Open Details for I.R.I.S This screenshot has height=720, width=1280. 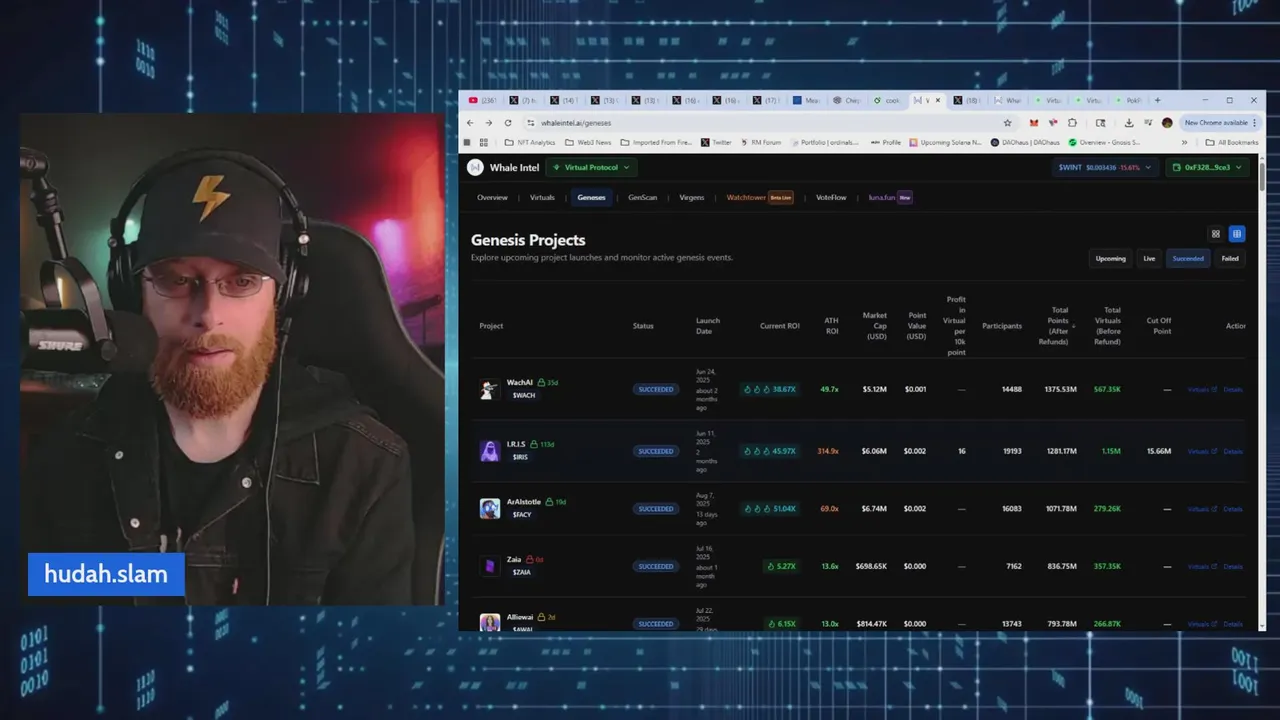[x=1233, y=451]
